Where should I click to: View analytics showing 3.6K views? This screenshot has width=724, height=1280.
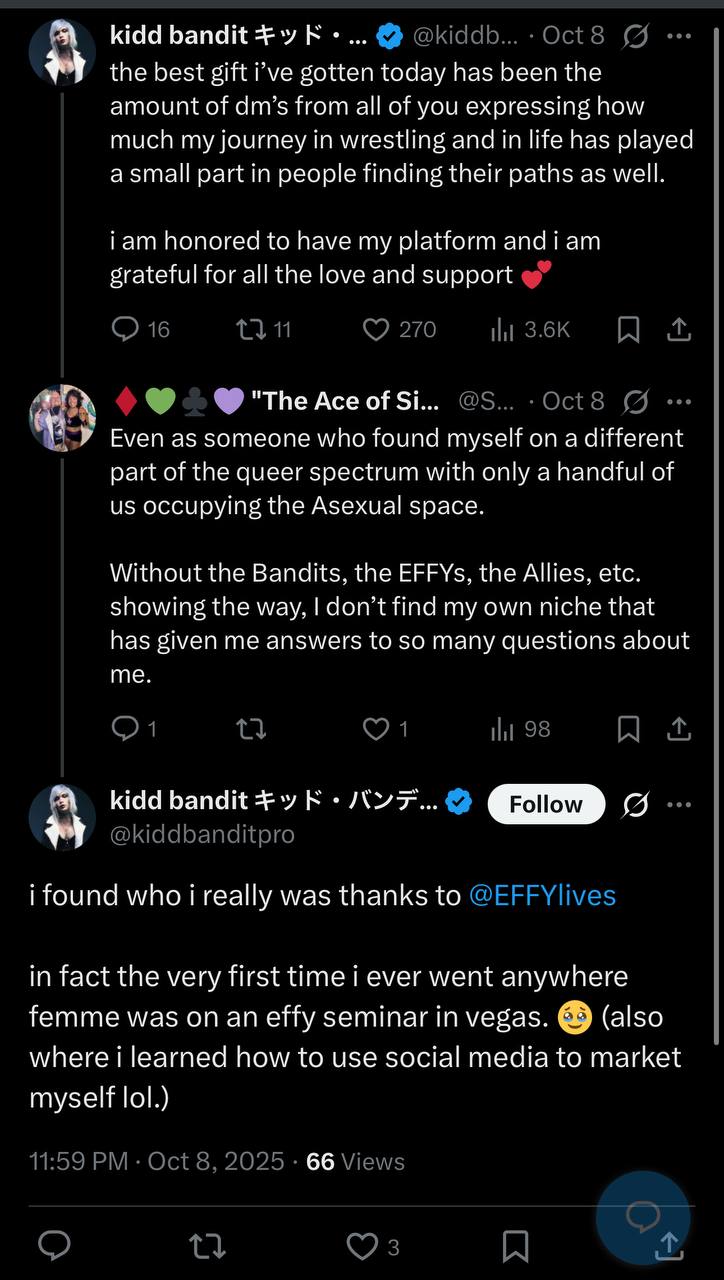coord(502,329)
